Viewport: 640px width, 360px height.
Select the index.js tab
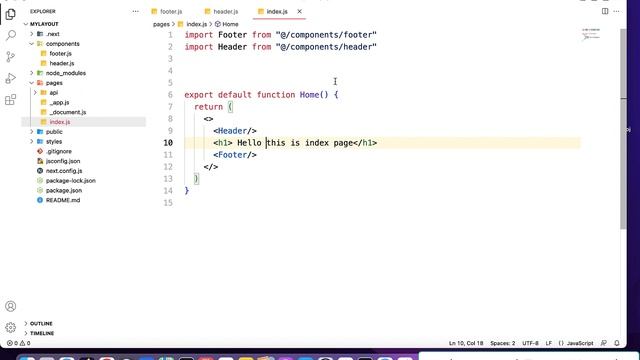pyautogui.click(x=277, y=11)
